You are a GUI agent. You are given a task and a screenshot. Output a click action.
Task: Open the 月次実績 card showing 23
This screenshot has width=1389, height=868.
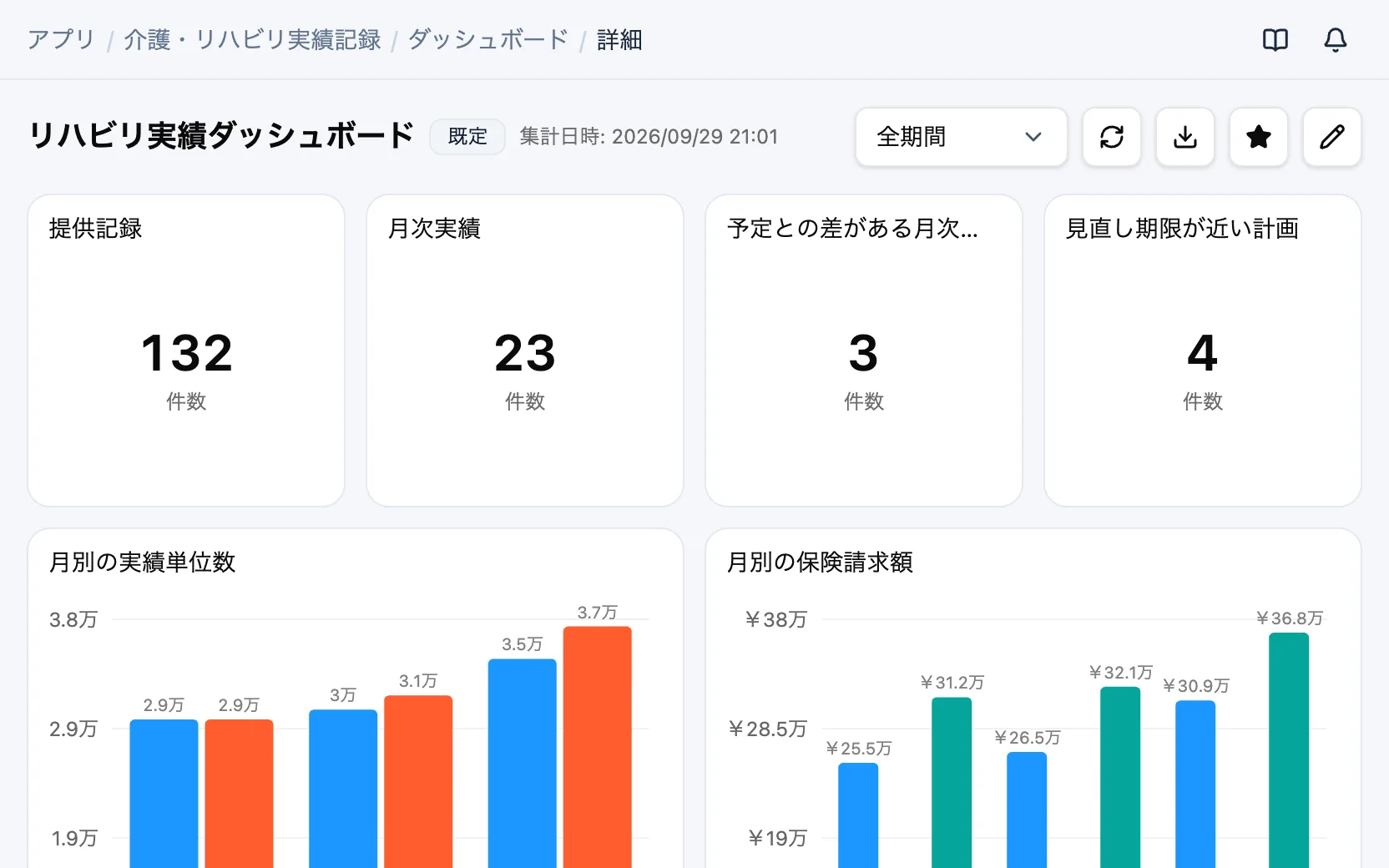click(x=525, y=351)
